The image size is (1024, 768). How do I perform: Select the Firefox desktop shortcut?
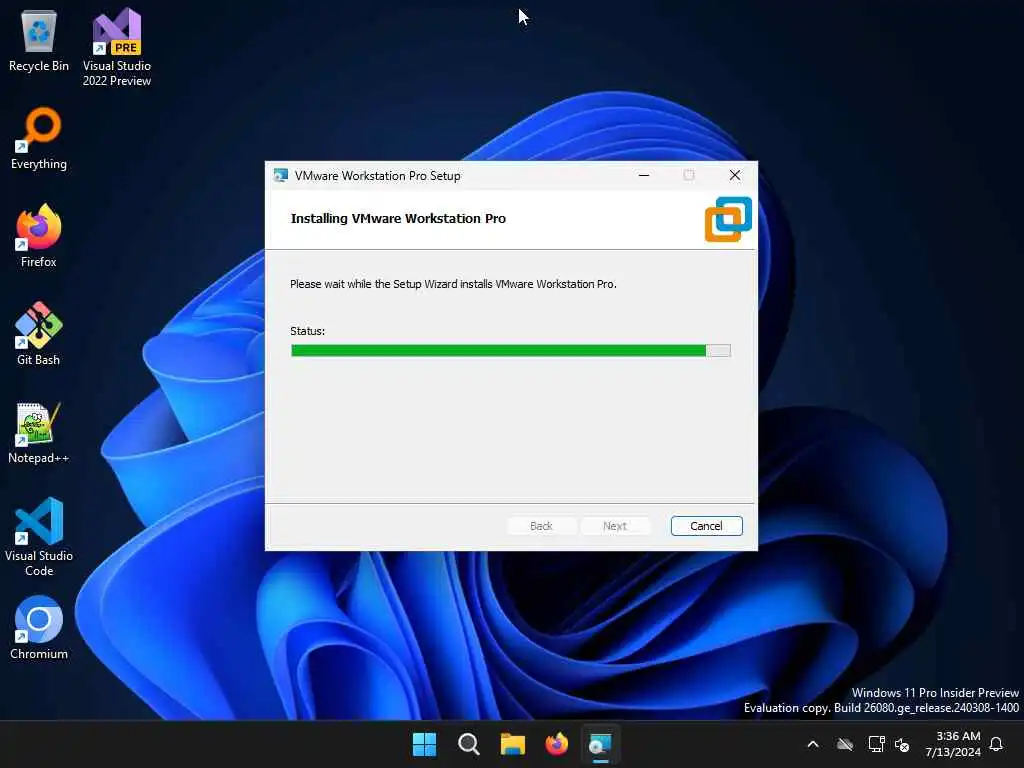(x=39, y=236)
